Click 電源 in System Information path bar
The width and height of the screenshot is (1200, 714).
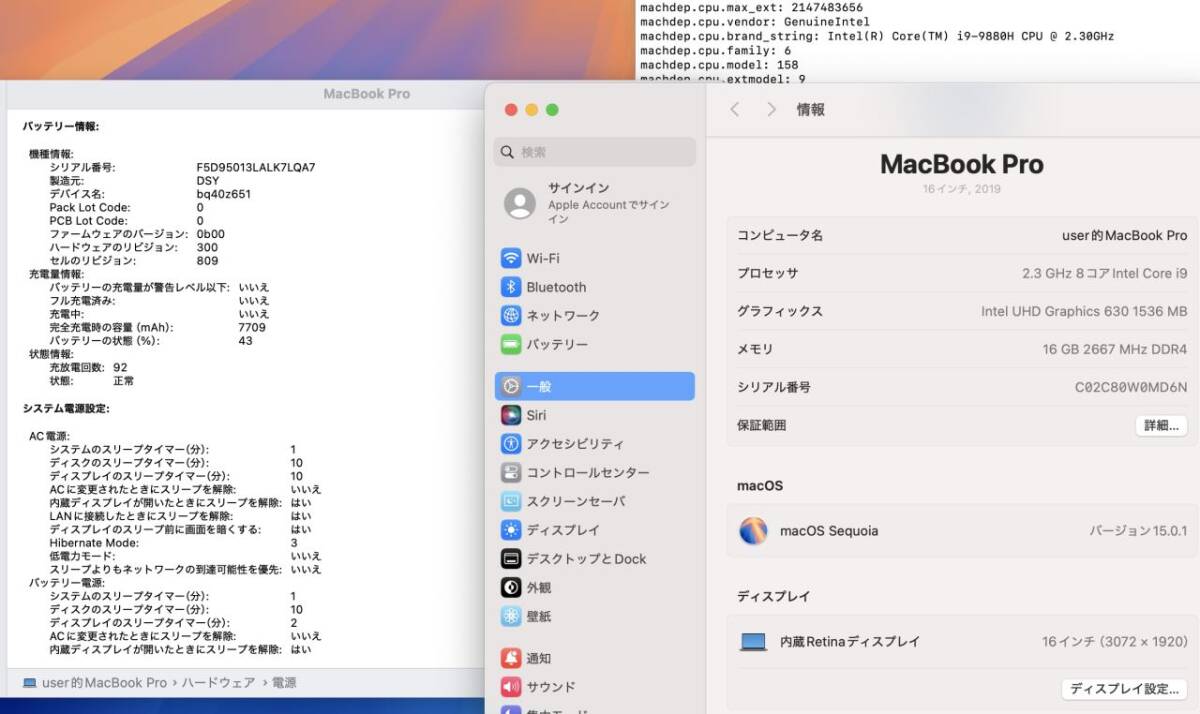coord(284,683)
